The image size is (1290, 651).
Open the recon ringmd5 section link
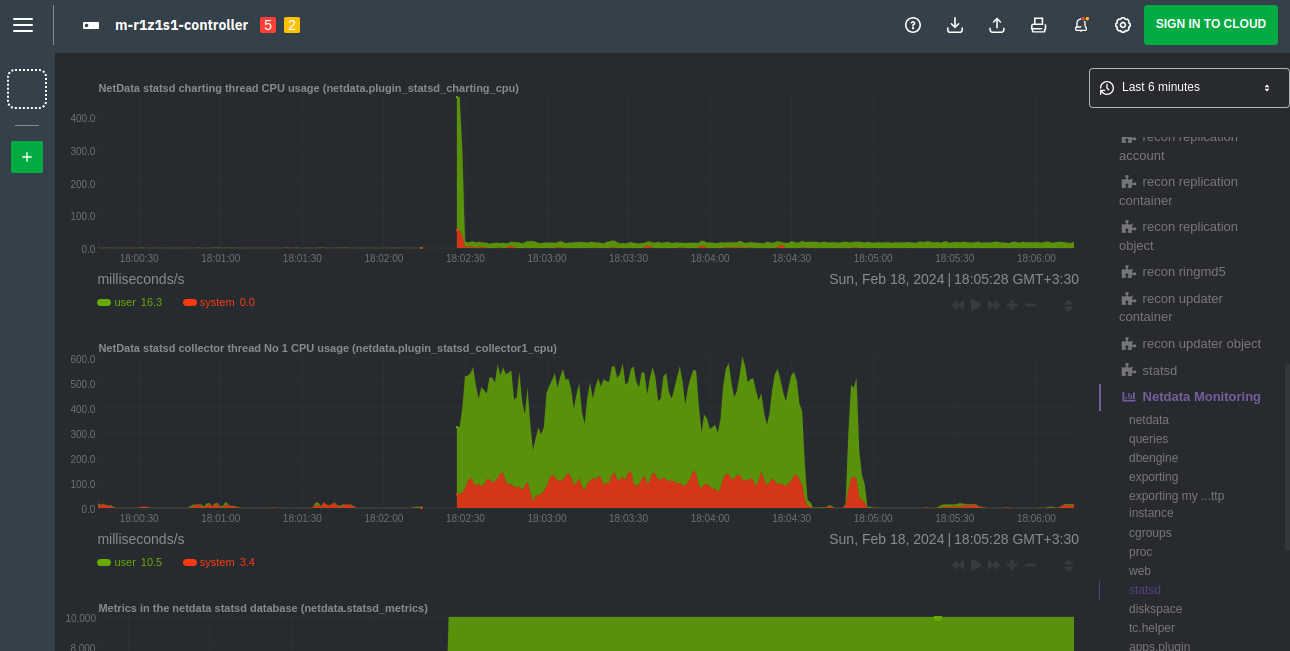[x=1183, y=272]
